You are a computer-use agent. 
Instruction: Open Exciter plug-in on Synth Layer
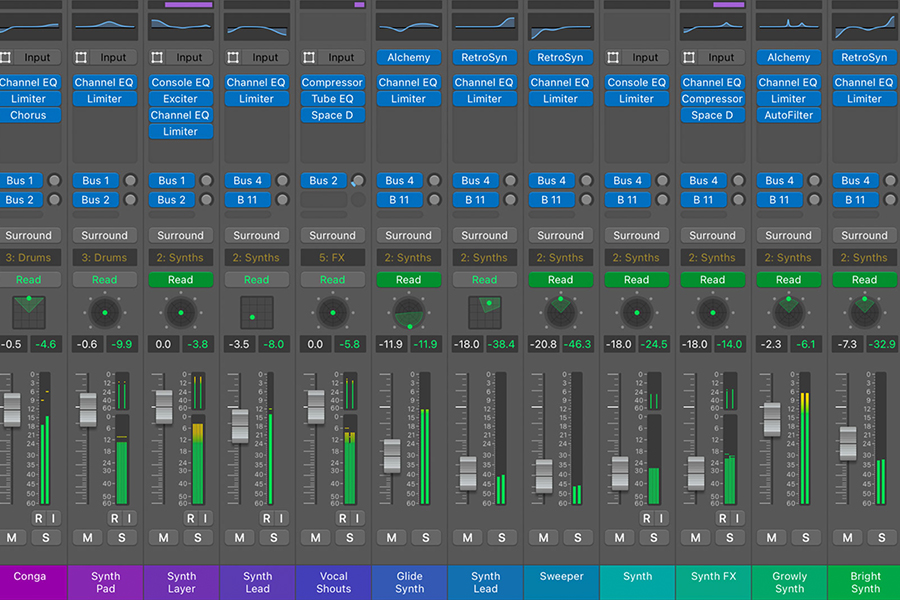coord(181,99)
